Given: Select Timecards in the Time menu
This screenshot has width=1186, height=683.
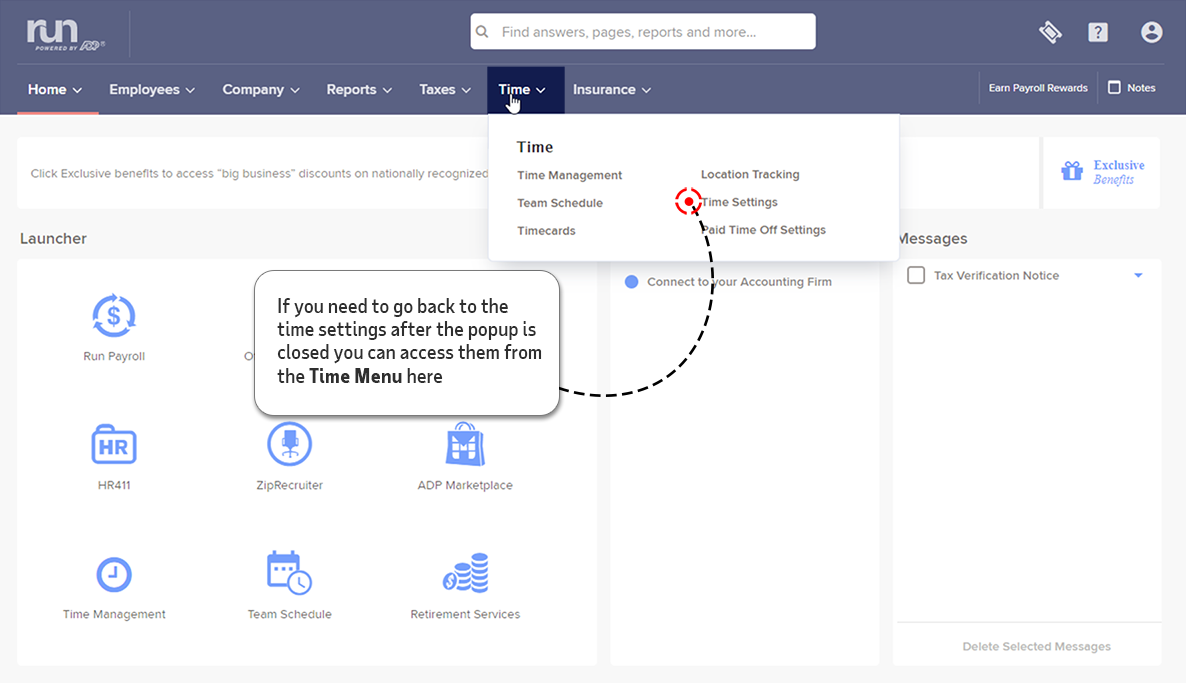Looking at the screenshot, I should coord(546,231).
